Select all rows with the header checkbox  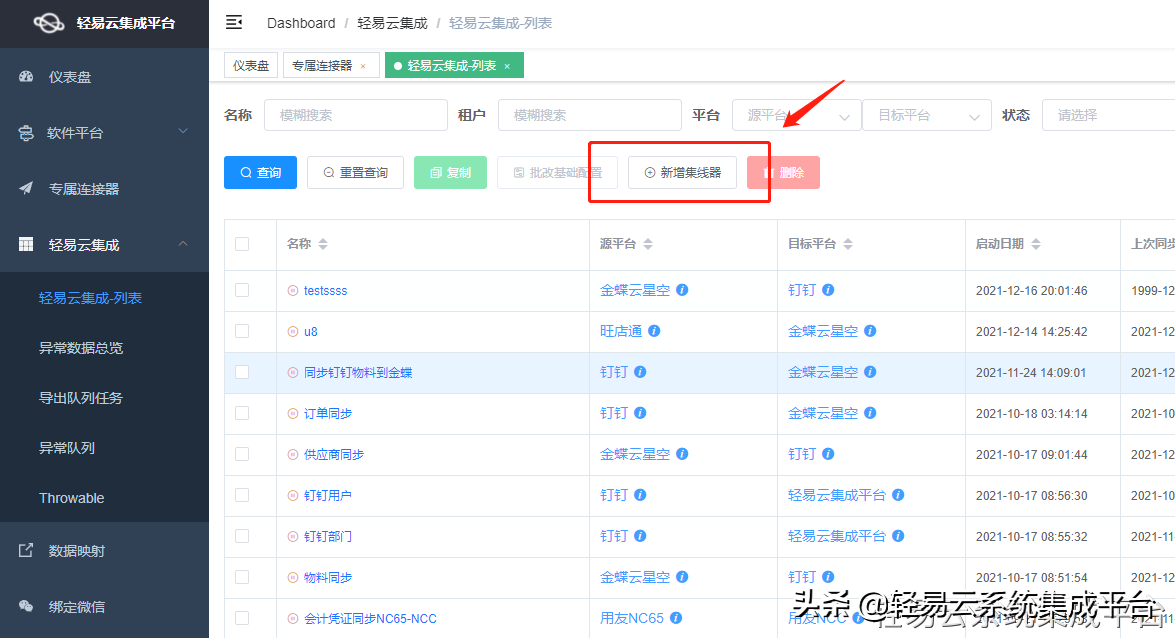click(x=240, y=244)
